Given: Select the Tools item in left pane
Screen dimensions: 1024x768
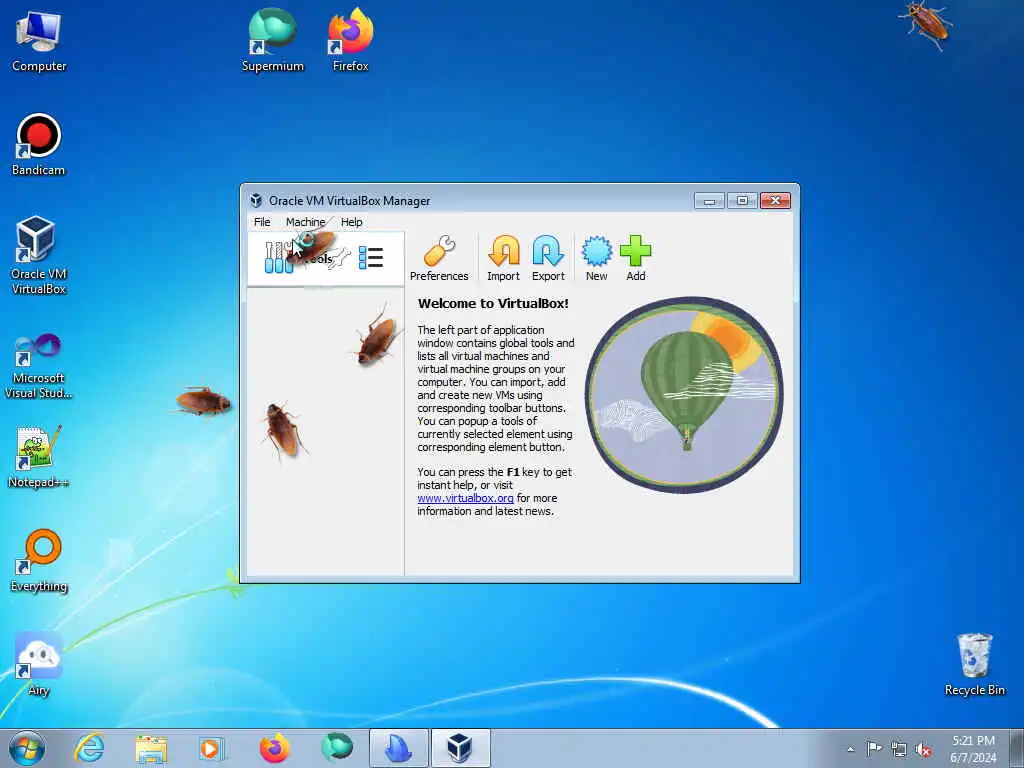Looking at the screenshot, I should pyautogui.click(x=325, y=259).
